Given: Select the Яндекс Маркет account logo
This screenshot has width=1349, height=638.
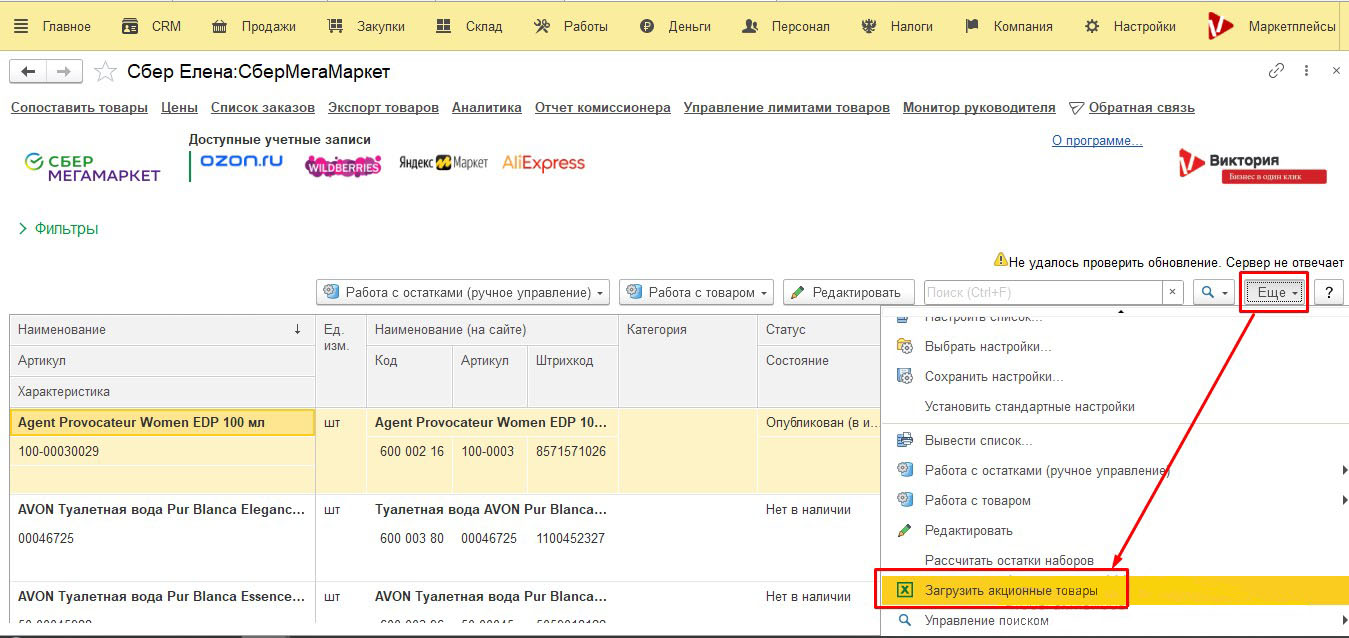Looking at the screenshot, I should [443, 163].
